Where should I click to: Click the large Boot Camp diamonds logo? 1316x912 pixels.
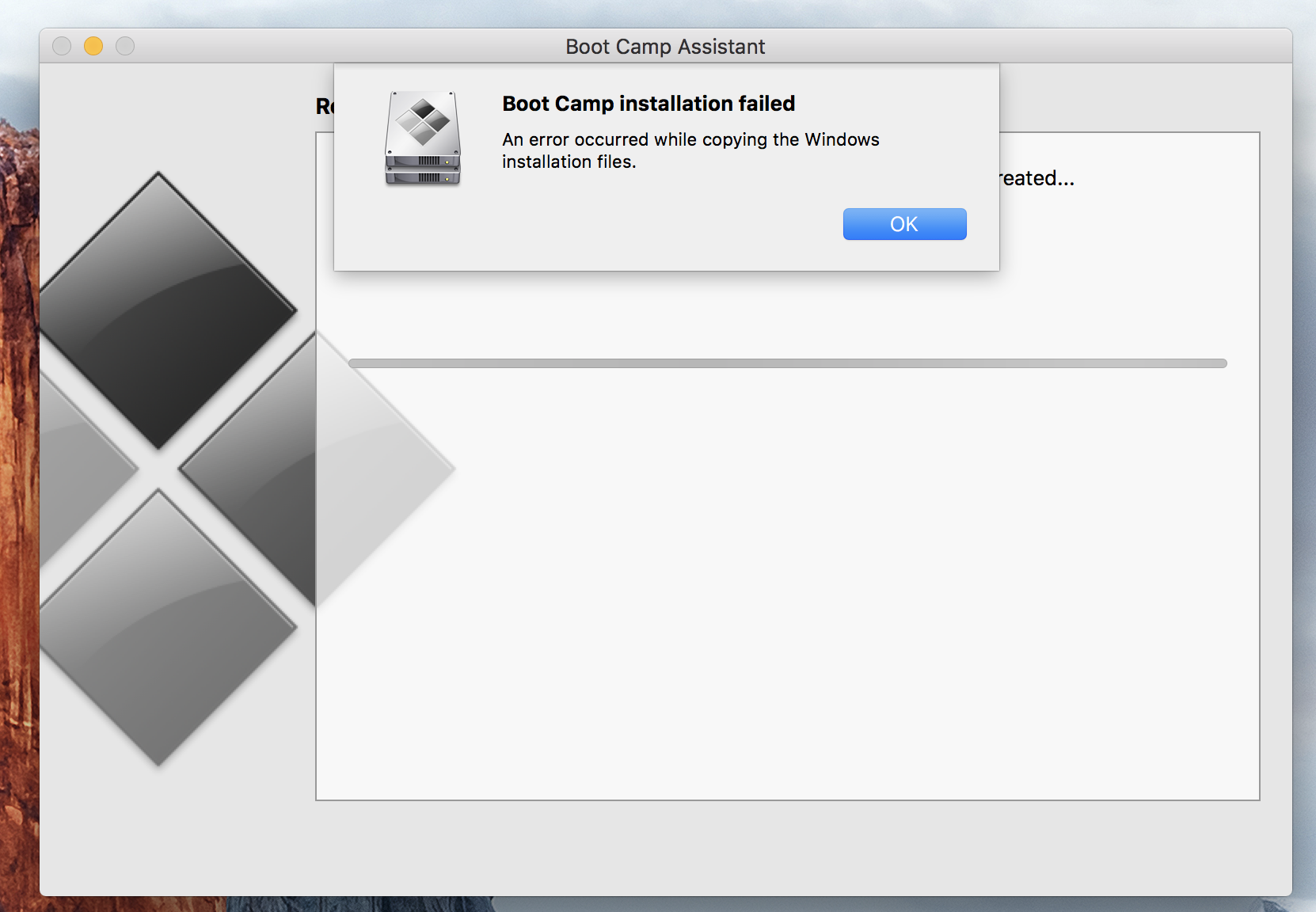click(x=247, y=469)
